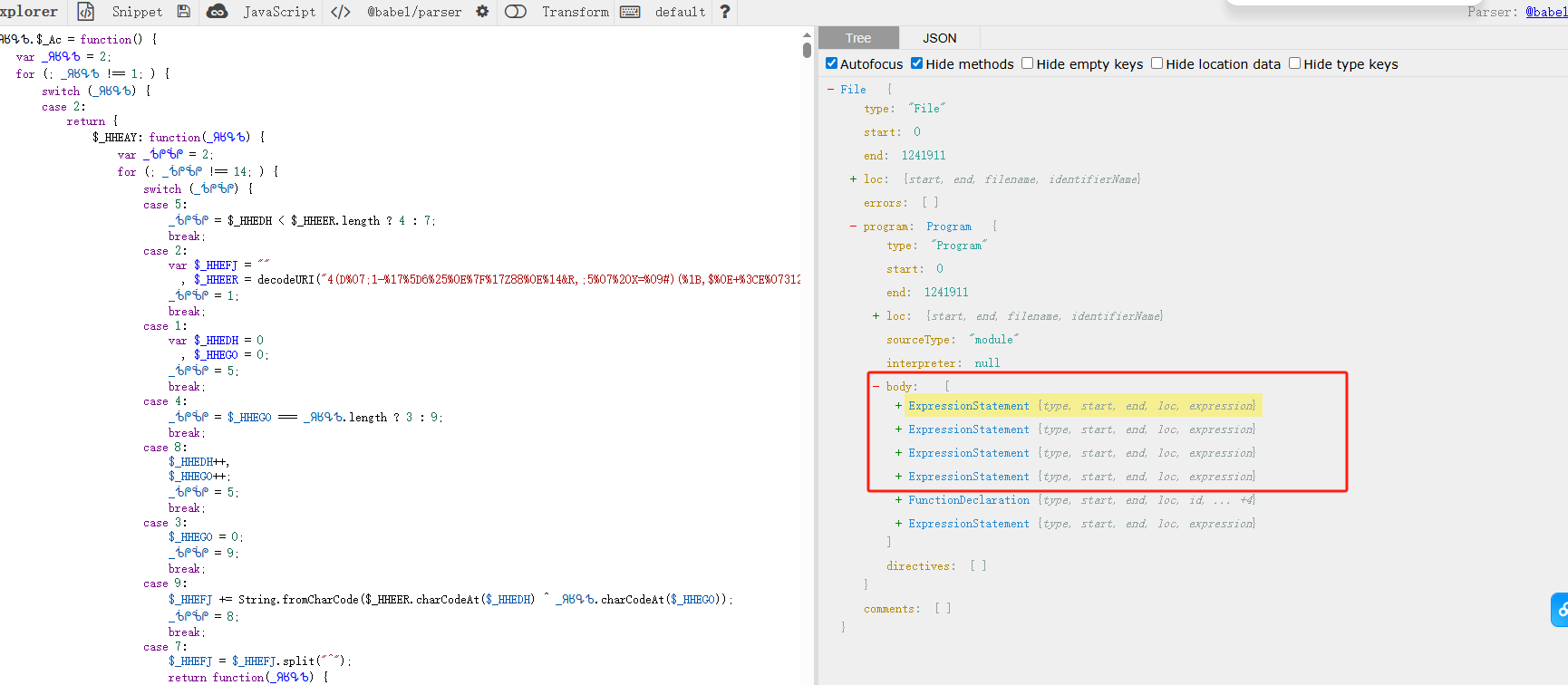Click the "case 9:" line in code
The height and width of the screenshot is (685, 1568).
165,584
